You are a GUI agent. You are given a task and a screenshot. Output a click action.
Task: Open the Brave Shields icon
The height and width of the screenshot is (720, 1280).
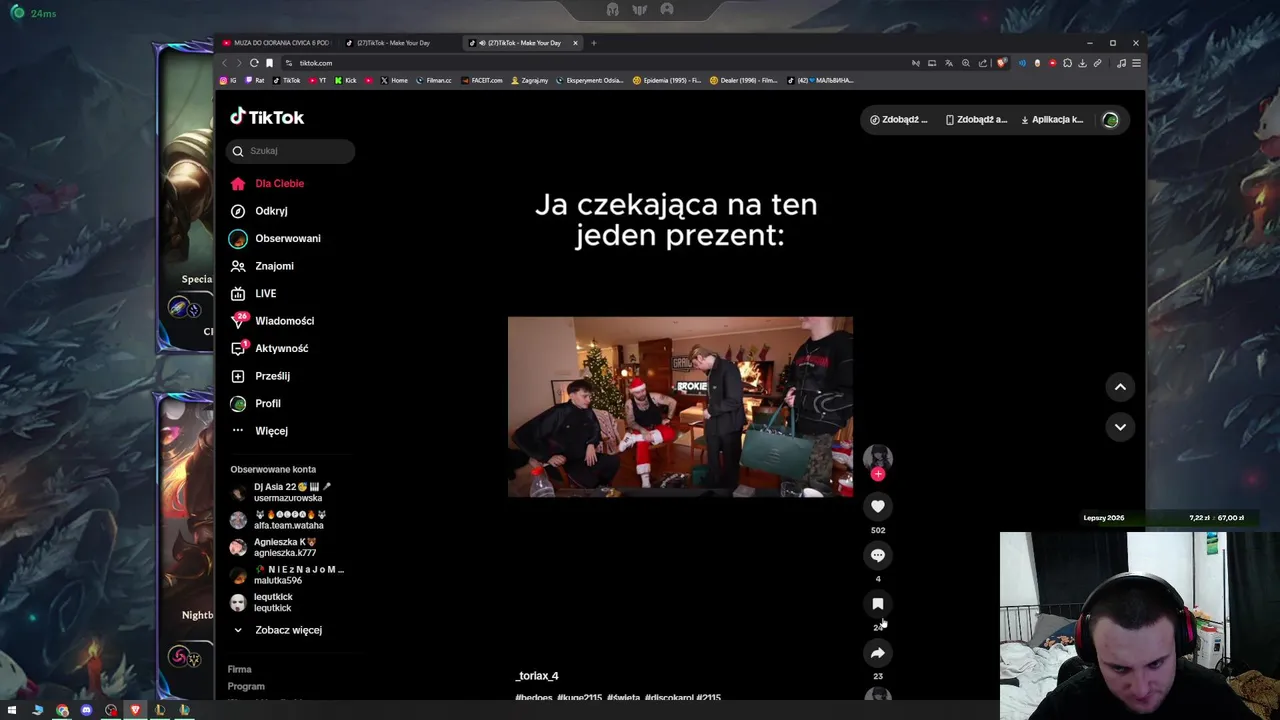(x=1002, y=63)
